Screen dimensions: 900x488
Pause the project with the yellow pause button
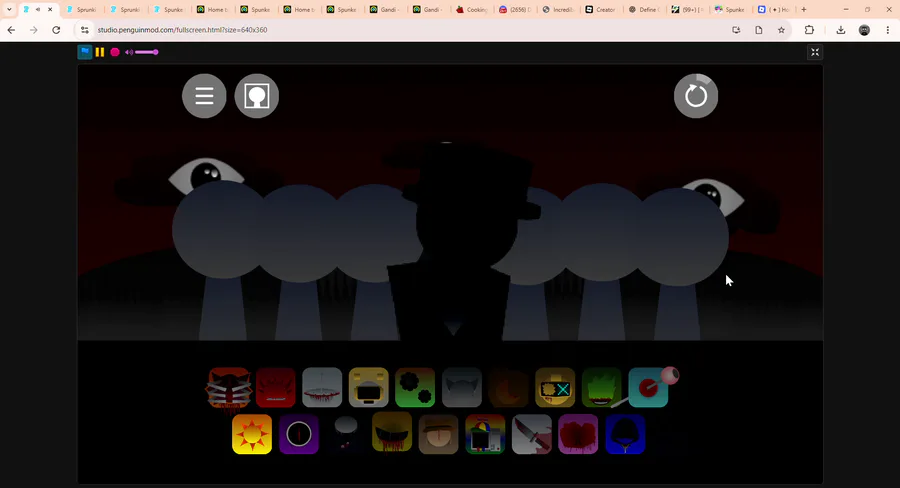click(100, 52)
